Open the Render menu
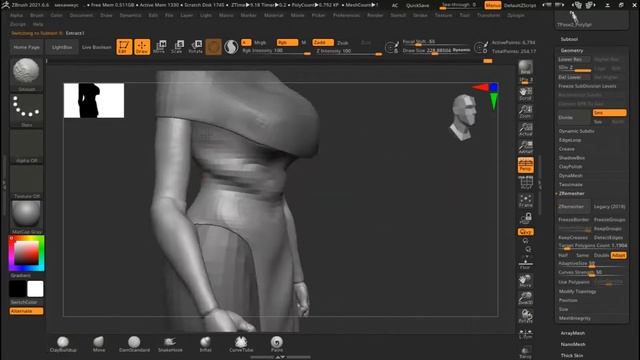Screen dimensions: 640x360 pos(375,15)
